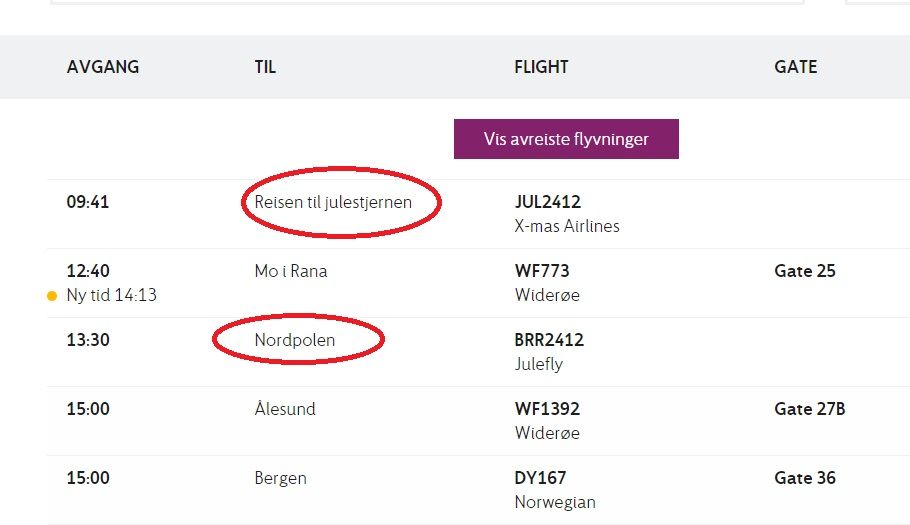Click the yellow delay status dot

click(x=52, y=296)
